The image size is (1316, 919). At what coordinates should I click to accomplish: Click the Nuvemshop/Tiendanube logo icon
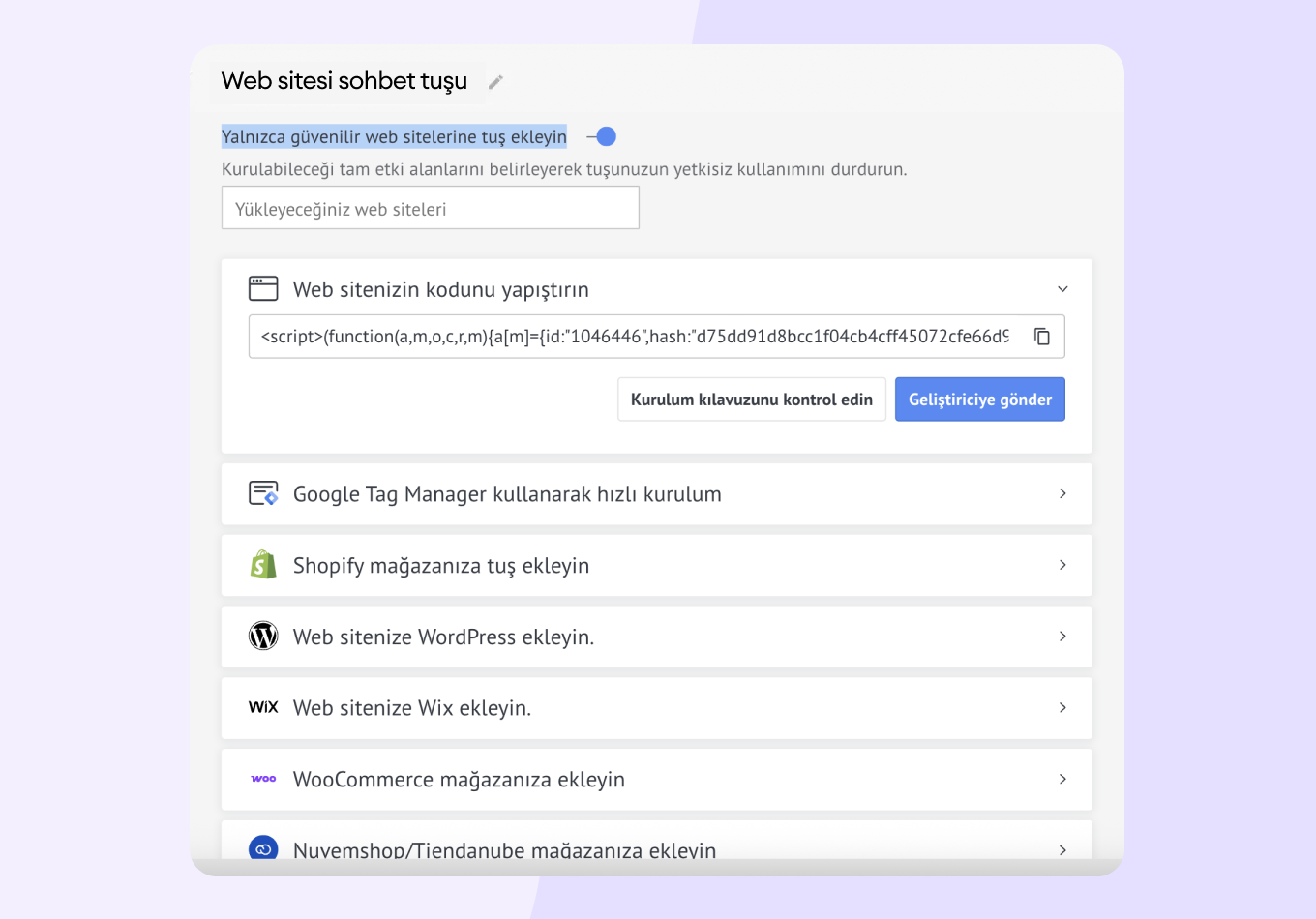click(263, 848)
